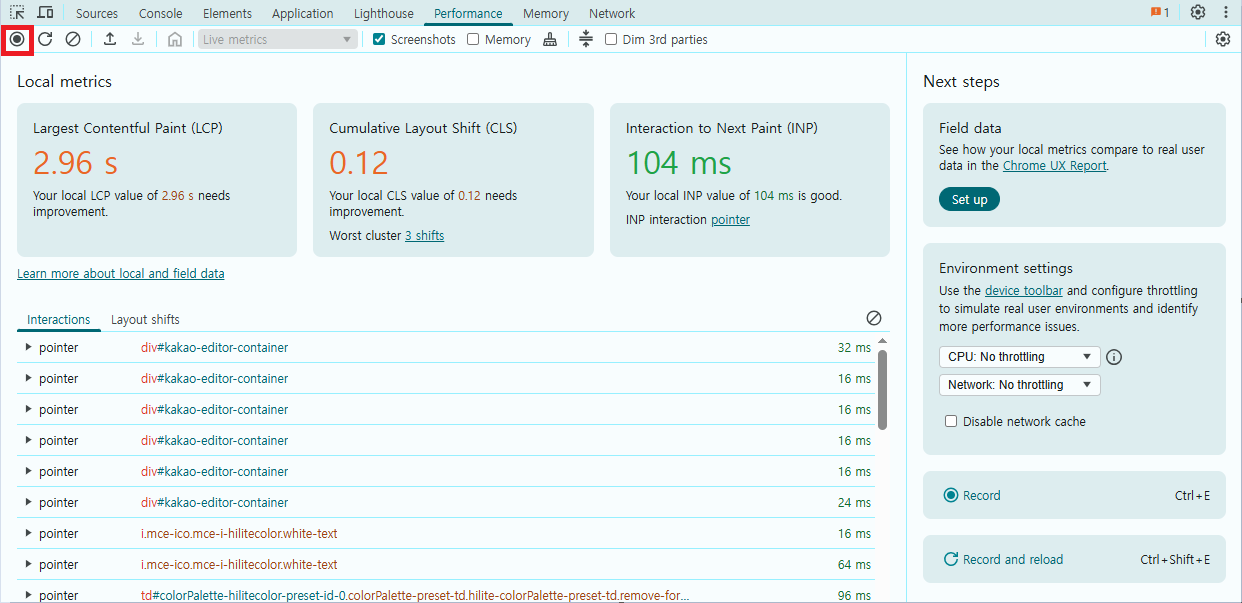Click the INP interaction pointer link
This screenshot has height=603, width=1242.
point(730,220)
